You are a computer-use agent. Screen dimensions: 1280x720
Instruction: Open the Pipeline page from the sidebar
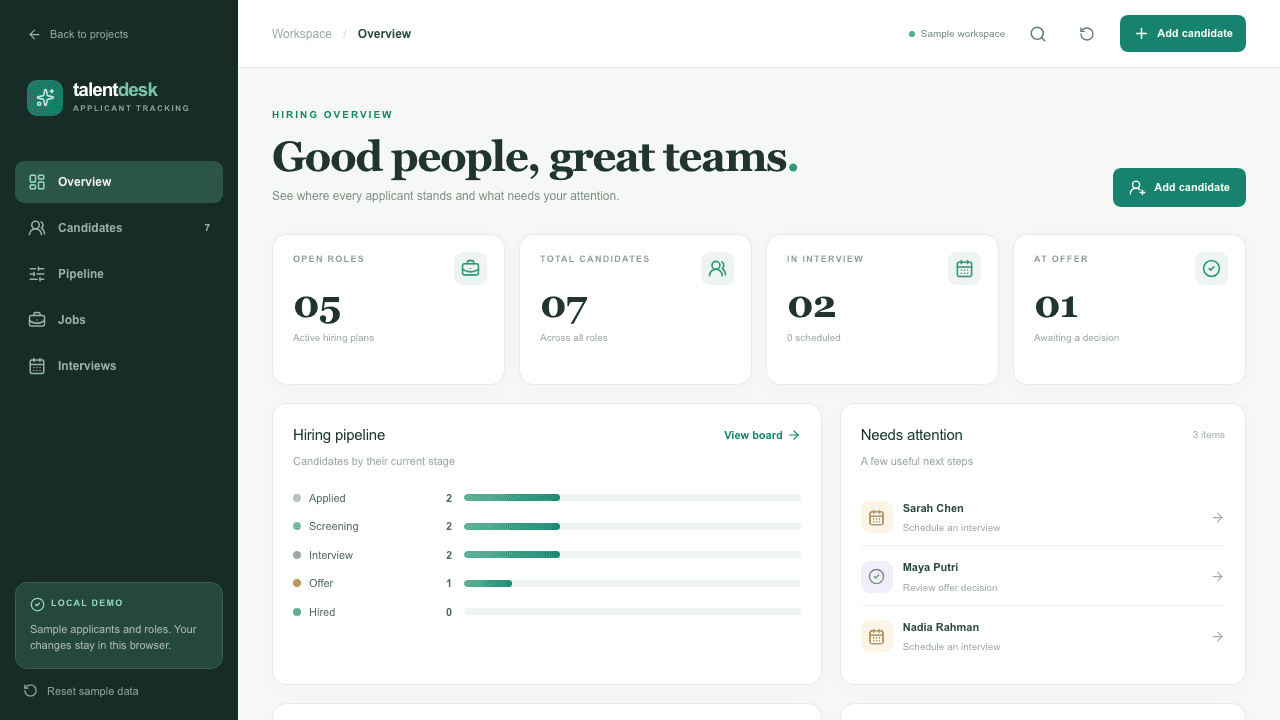coord(119,274)
